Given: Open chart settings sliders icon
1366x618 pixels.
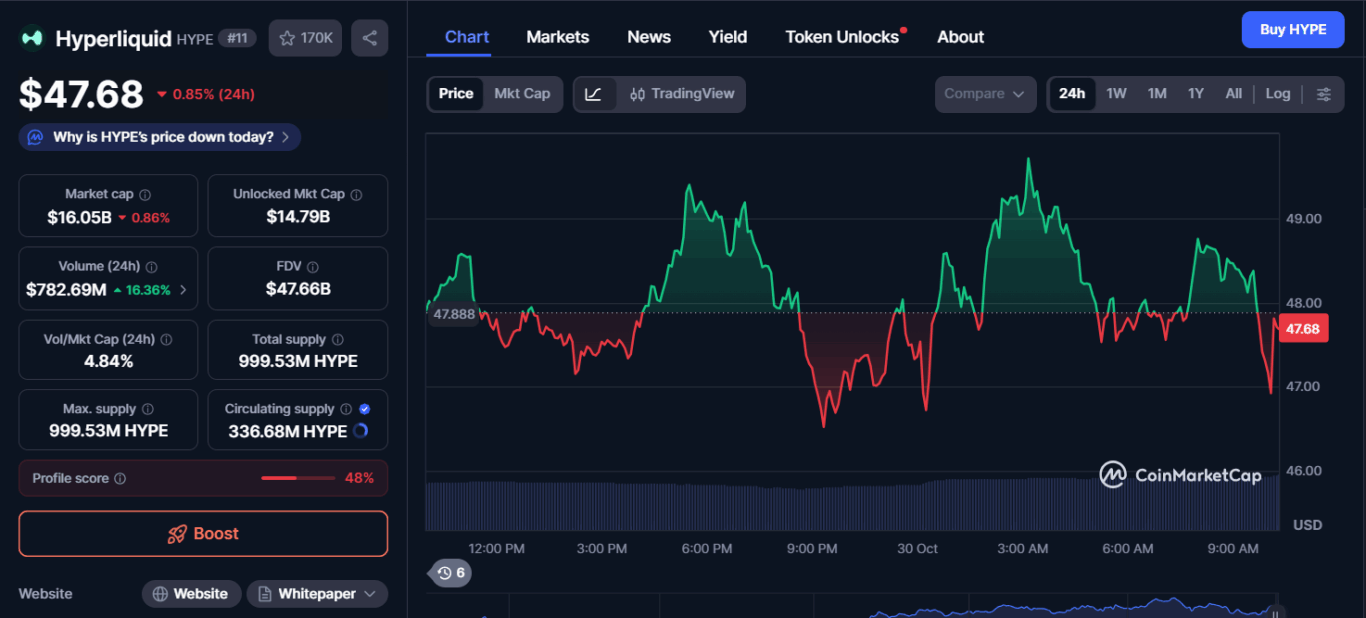Looking at the screenshot, I should pos(1323,94).
